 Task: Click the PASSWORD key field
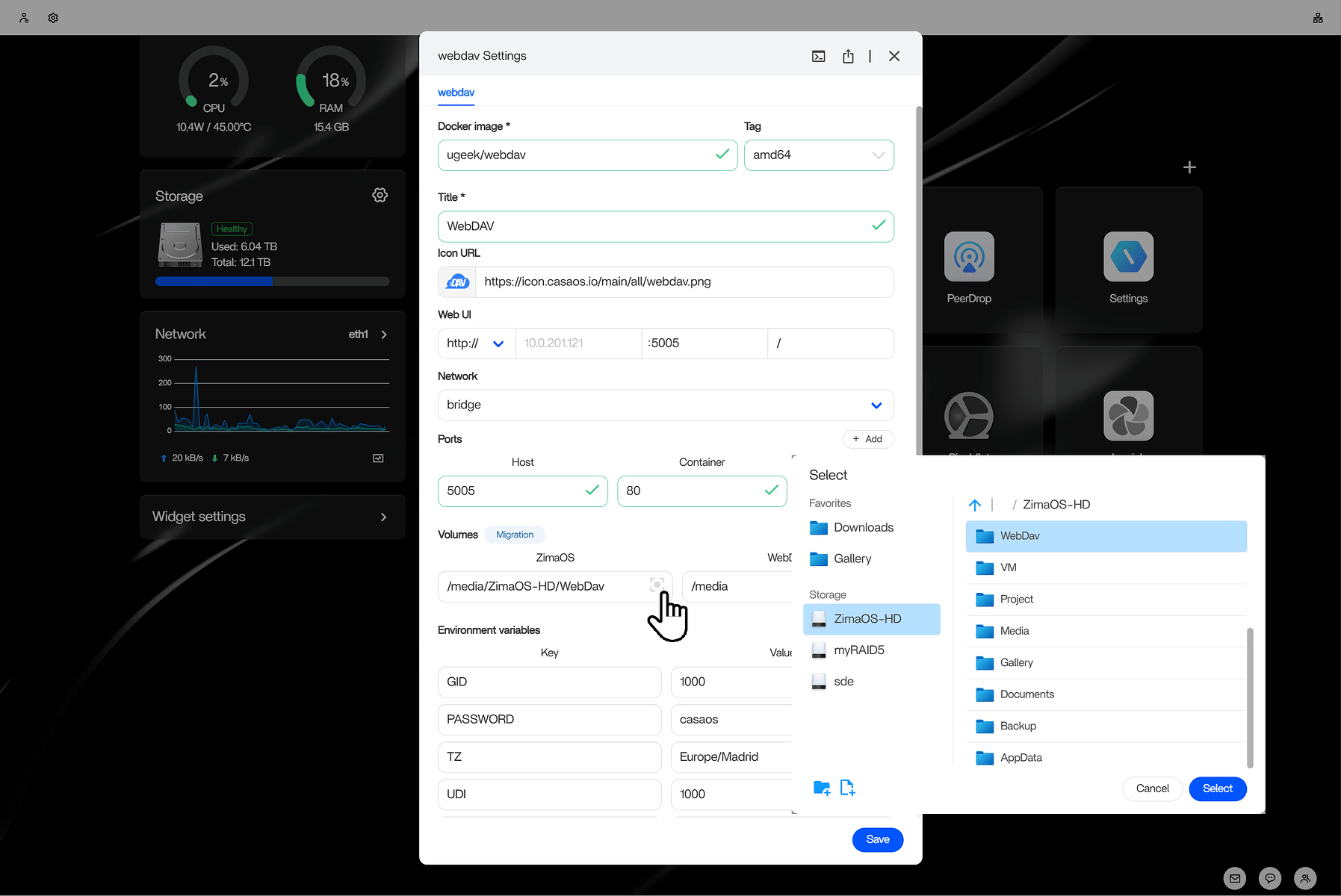pyautogui.click(x=549, y=720)
